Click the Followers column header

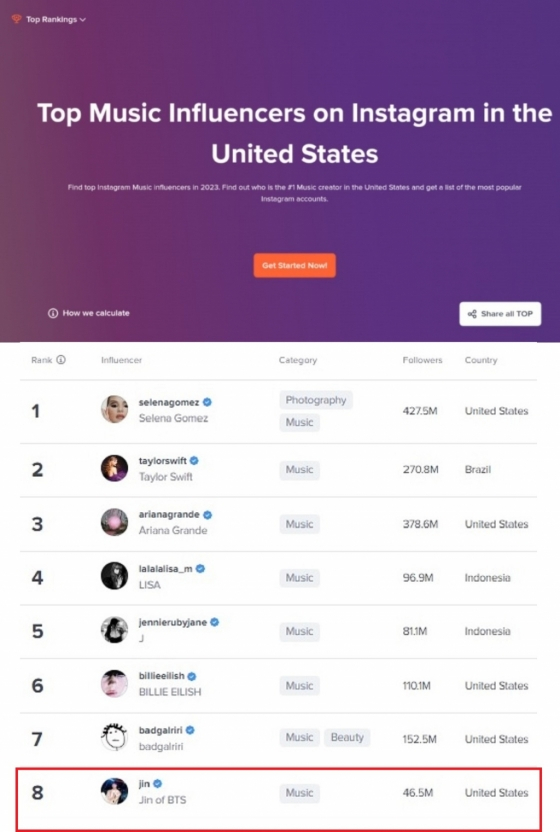(422, 360)
